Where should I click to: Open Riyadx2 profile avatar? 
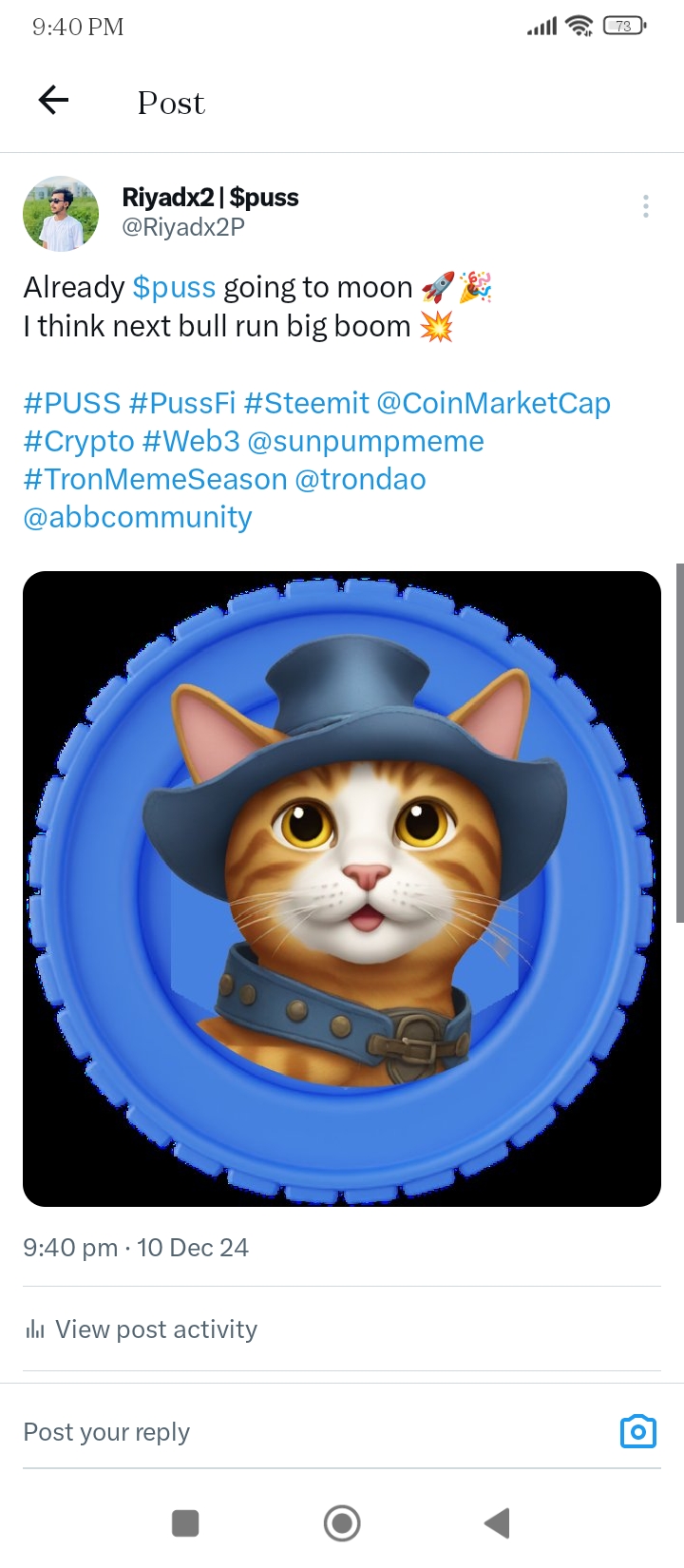pos(61,213)
